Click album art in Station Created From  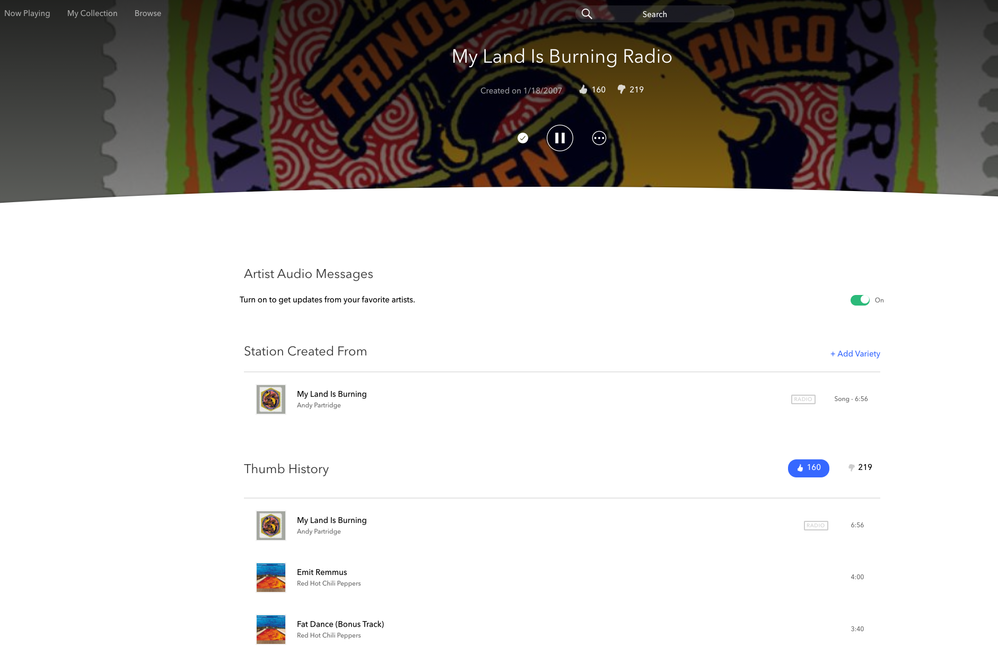(x=271, y=399)
